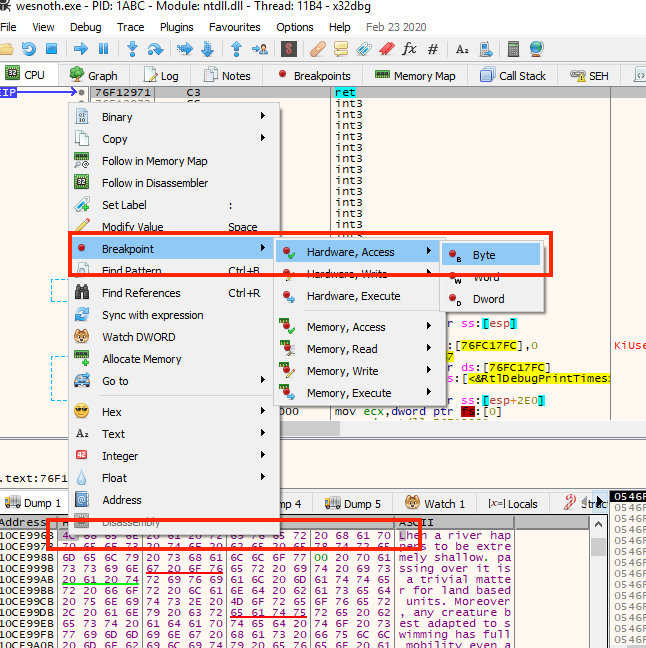The height and width of the screenshot is (648, 646).
Task: Choose Follow in Disassembler
Action: point(174,183)
